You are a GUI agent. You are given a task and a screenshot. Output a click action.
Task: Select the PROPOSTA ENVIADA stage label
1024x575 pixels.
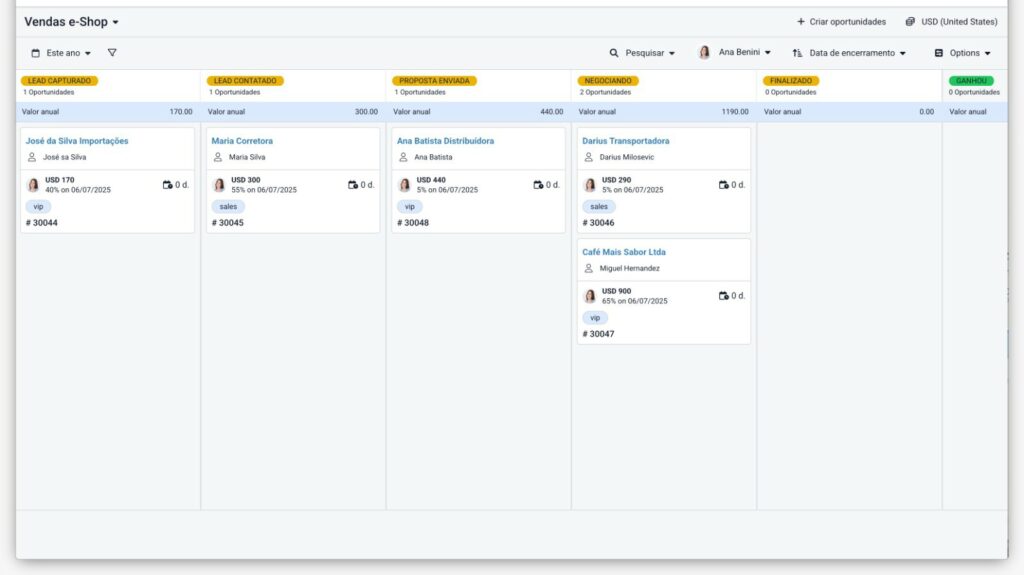[x=434, y=80]
